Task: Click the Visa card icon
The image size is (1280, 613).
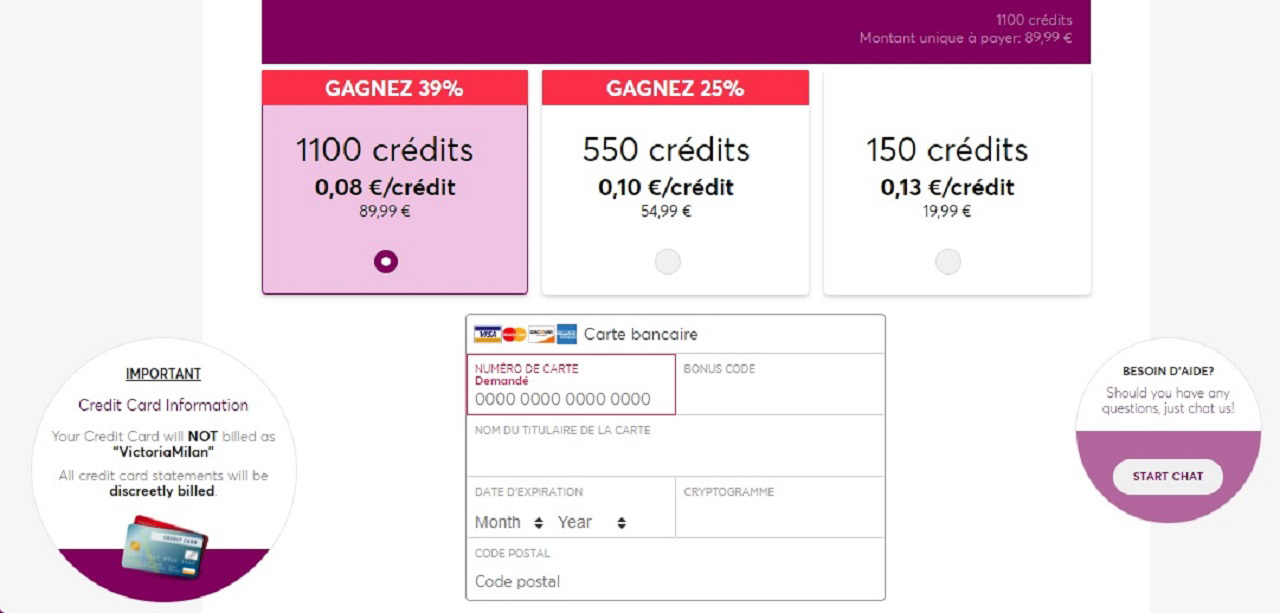Action: (x=487, y=334)
